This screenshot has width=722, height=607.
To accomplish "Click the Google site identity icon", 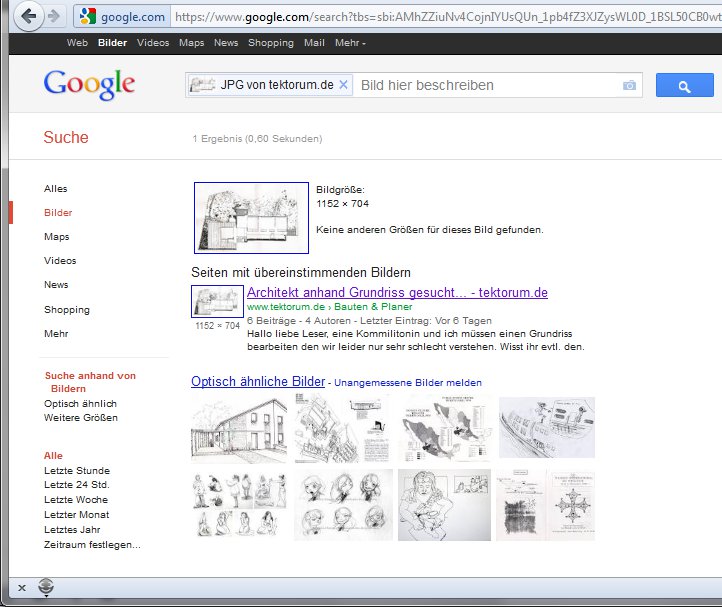I will (x=87, y=17).
